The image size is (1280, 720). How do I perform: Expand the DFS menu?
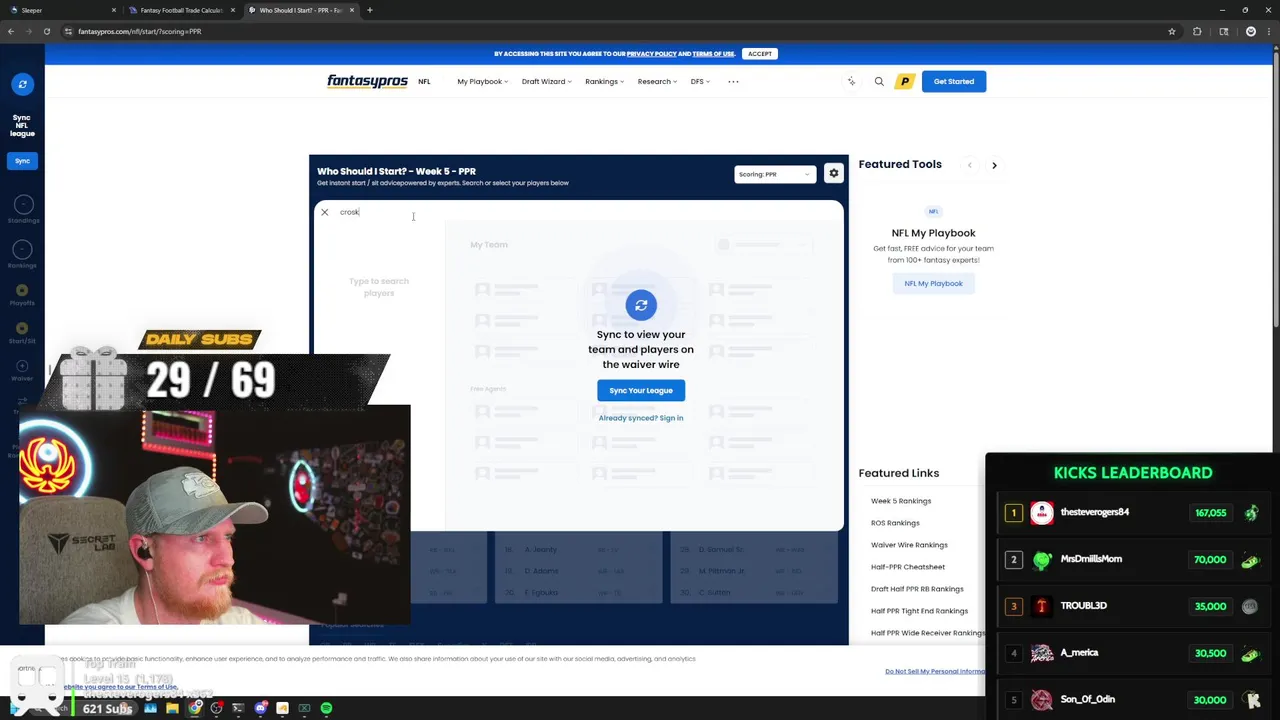[700, 81]
